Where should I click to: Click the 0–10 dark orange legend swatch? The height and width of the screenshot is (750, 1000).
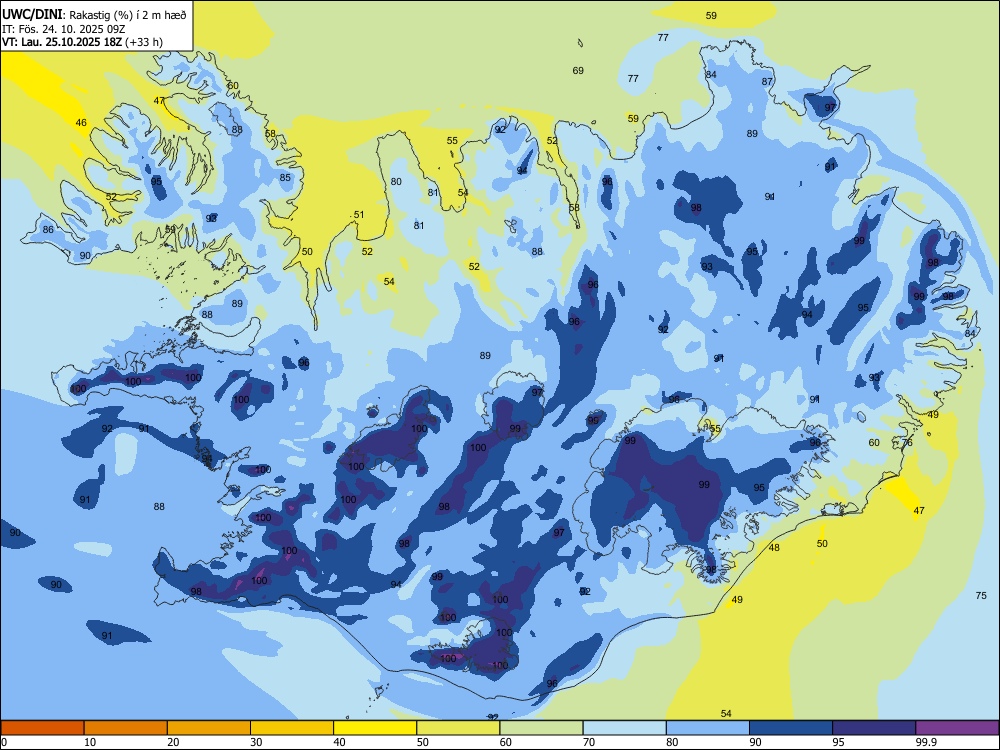pyautogui.click(x=42, y=728)
